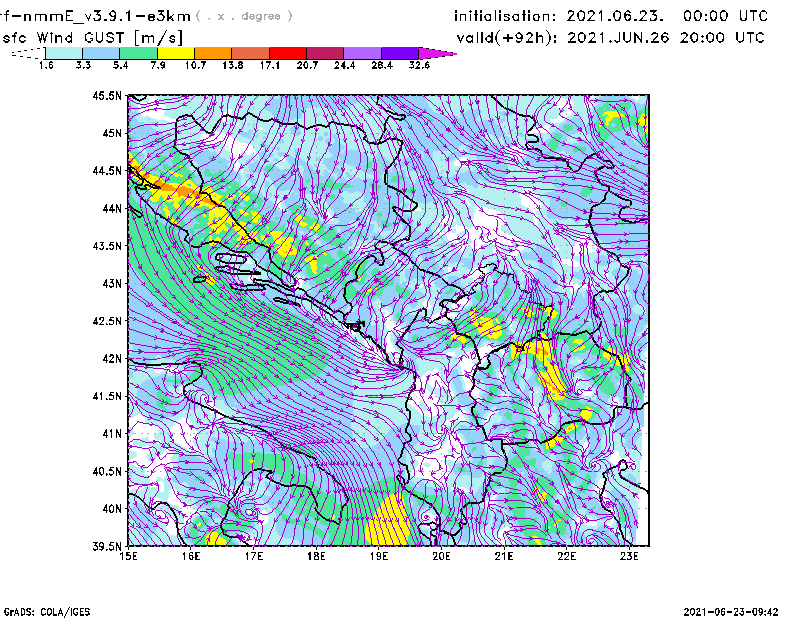Click the 18E longitude label
The image size is (800, 618).
click(316, 556)
